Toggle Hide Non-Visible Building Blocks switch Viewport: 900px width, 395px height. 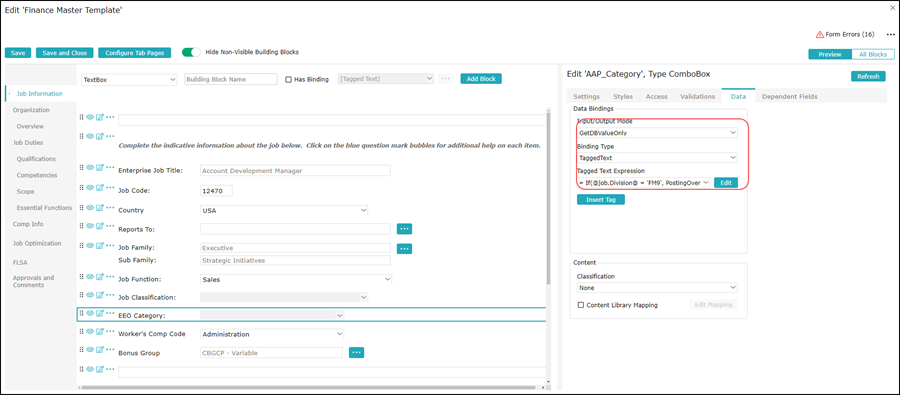tap(191, 52)
